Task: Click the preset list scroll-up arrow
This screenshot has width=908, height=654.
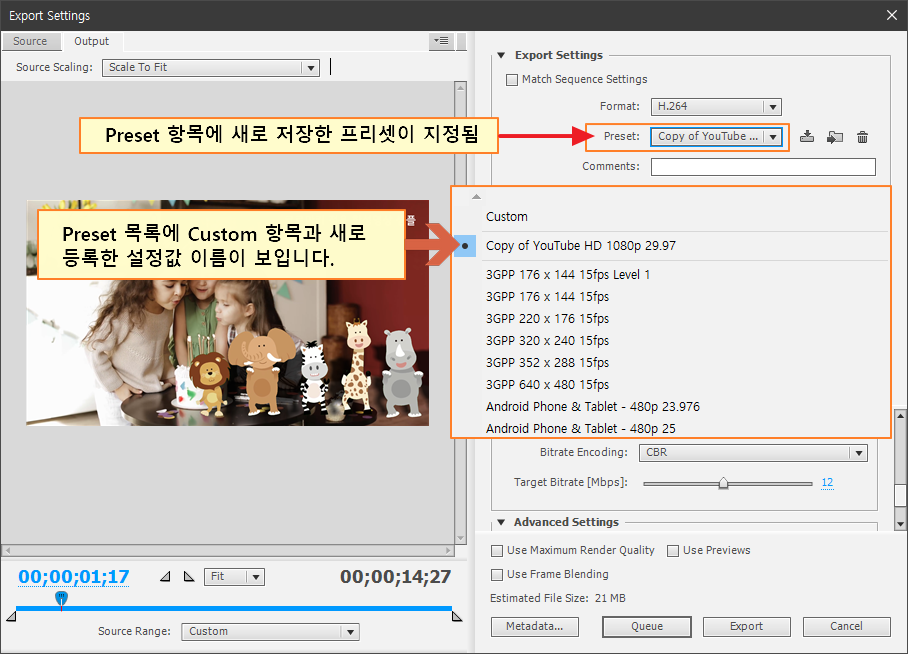Action: [476, 197]
